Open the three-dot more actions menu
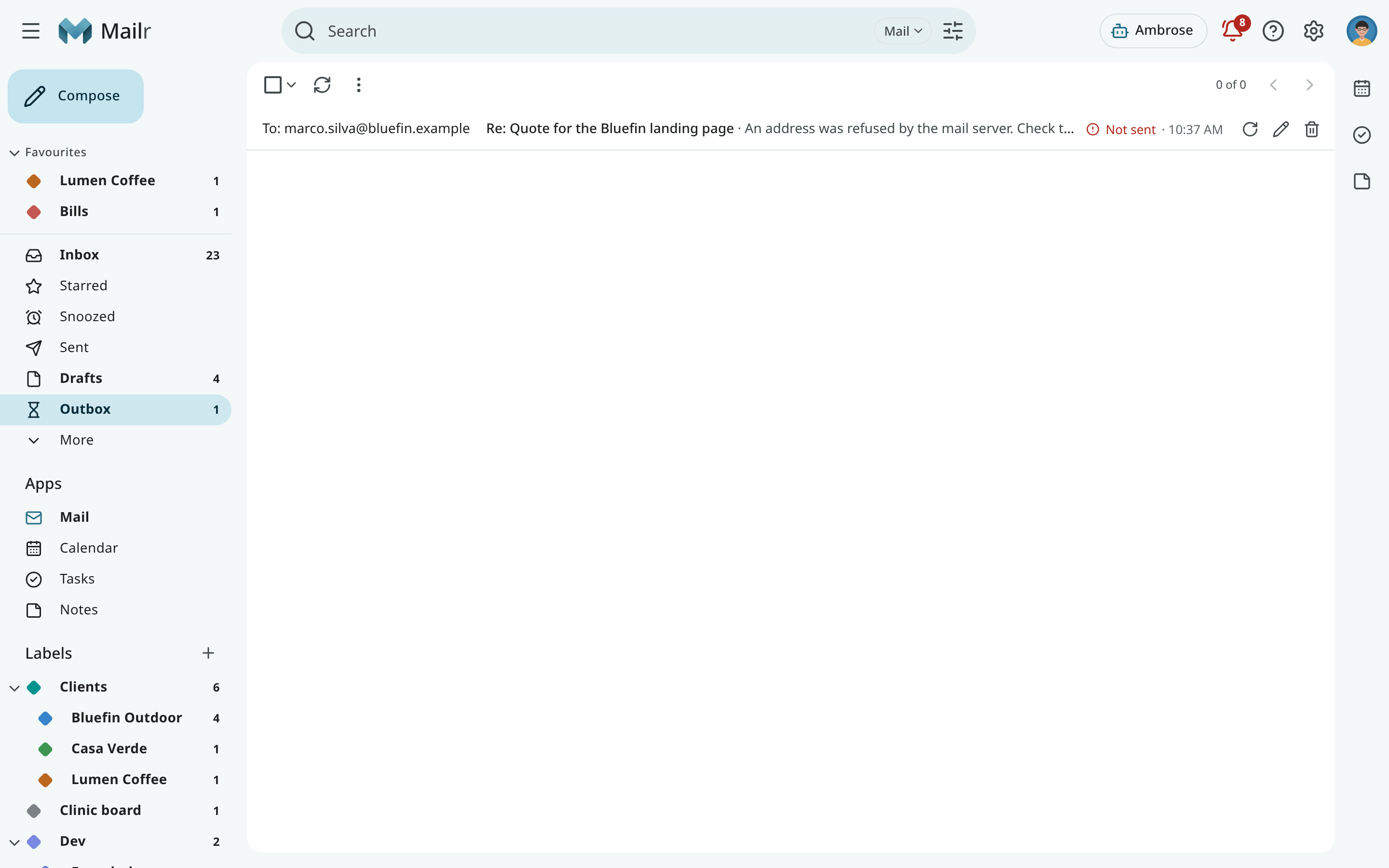1389x868 pixels. [x=359, y=85]
